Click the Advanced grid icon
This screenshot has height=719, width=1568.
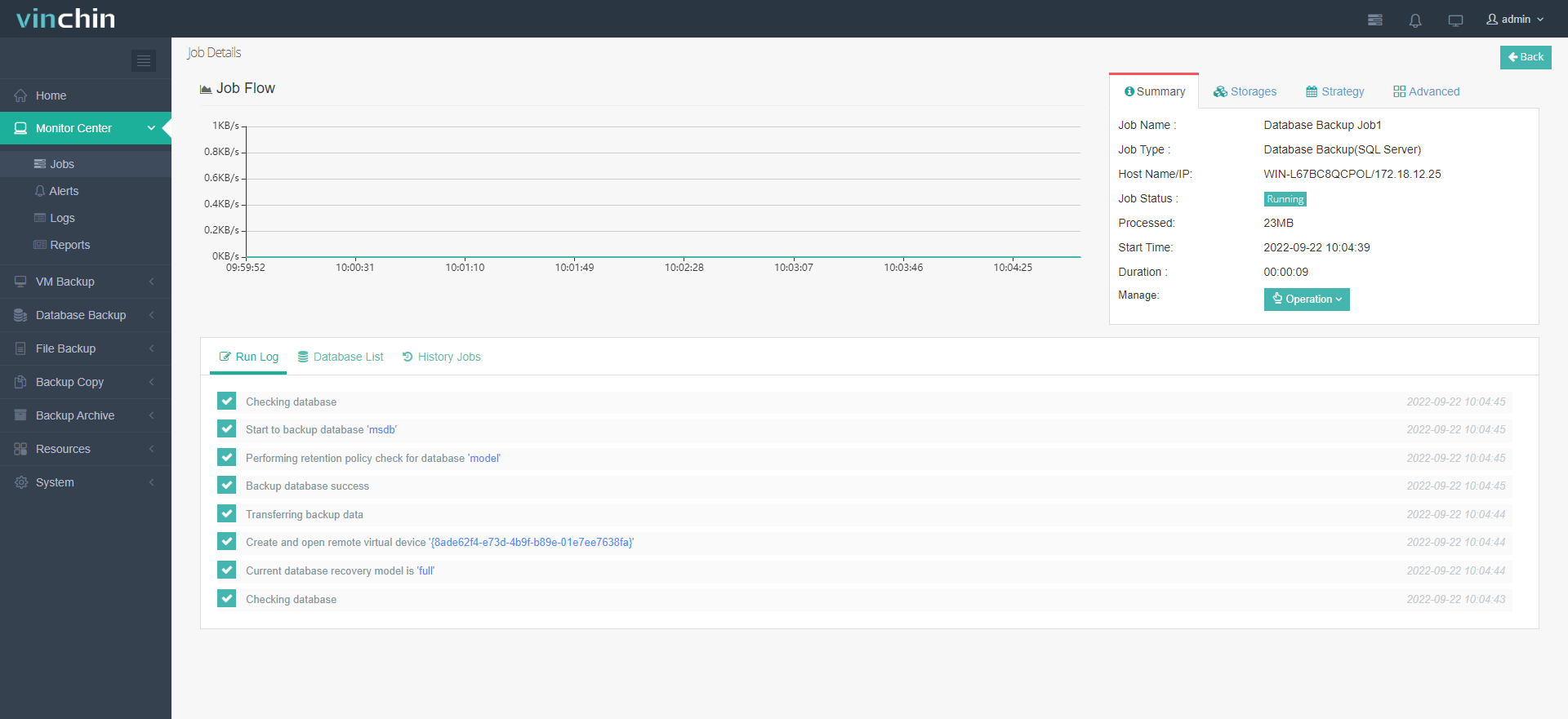pos(1399,91)
